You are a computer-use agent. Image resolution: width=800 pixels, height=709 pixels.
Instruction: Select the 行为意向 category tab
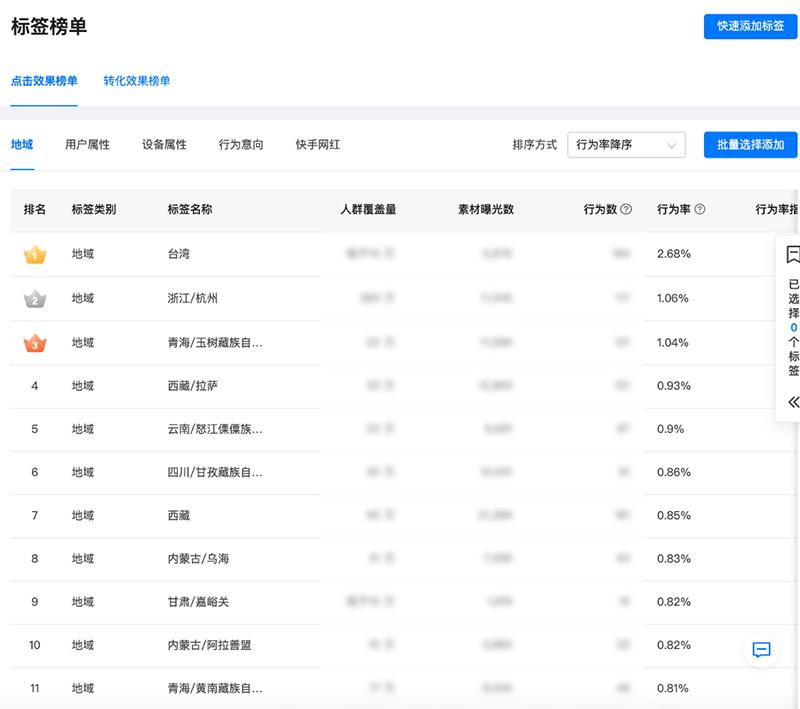[x=241, y=145]
